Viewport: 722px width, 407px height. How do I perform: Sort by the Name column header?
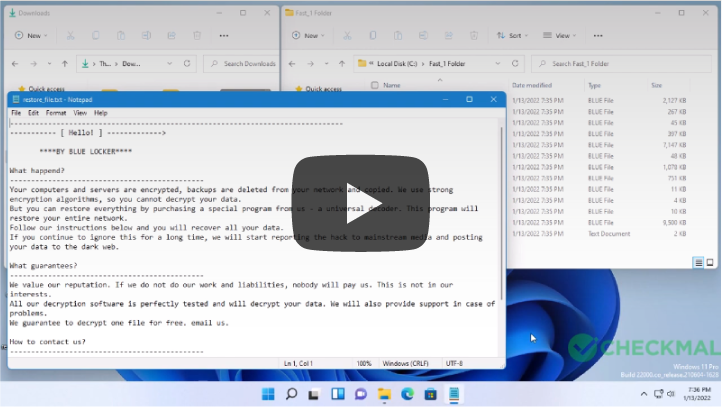(392, 85)
